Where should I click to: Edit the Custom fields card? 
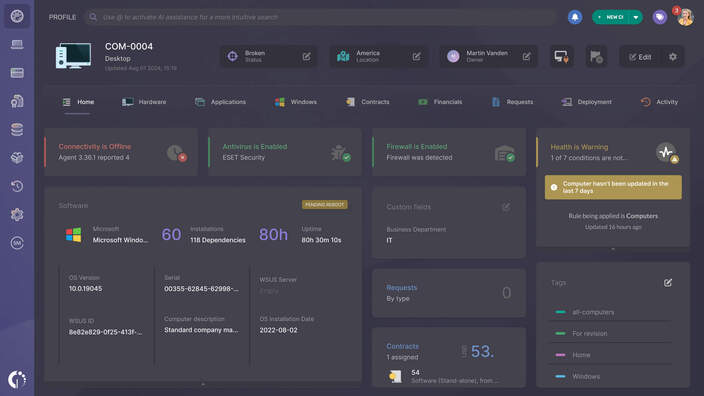tap(506, 207)
